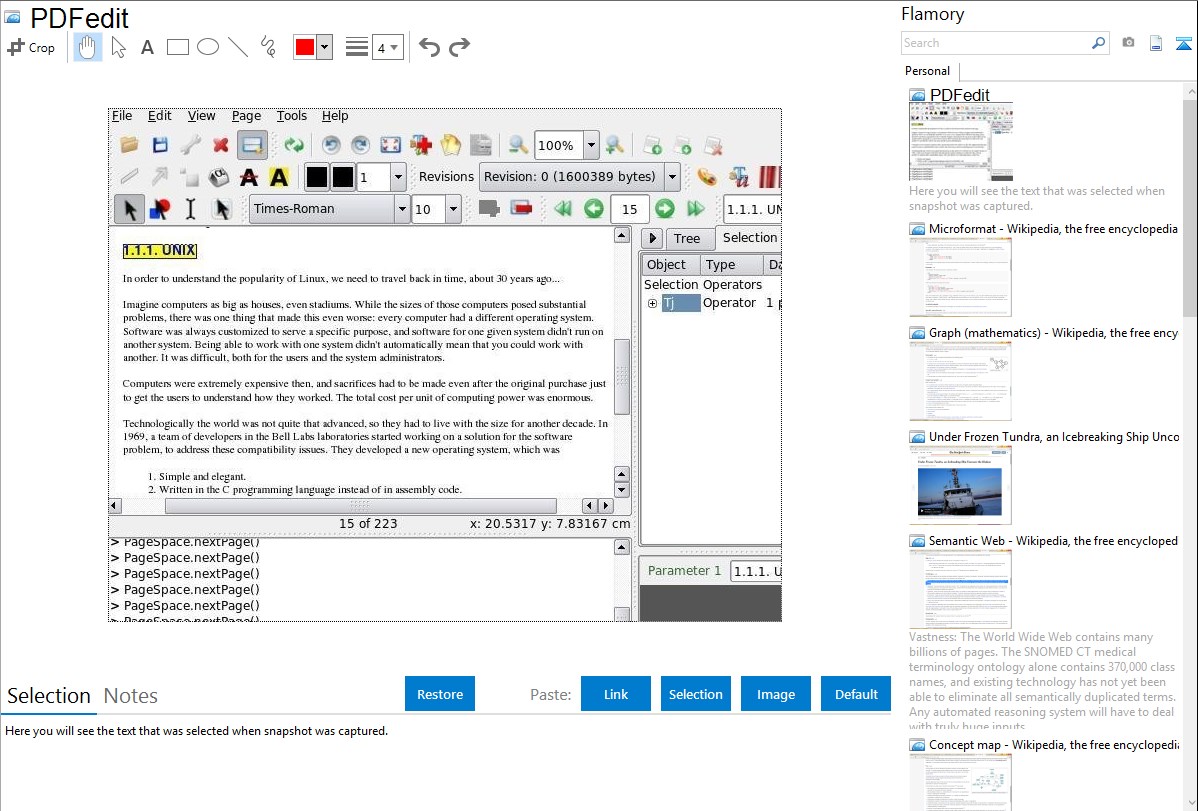Open the File menu in PDFedit
Screen dimensions: 1198x811
[x=122, y=115]
